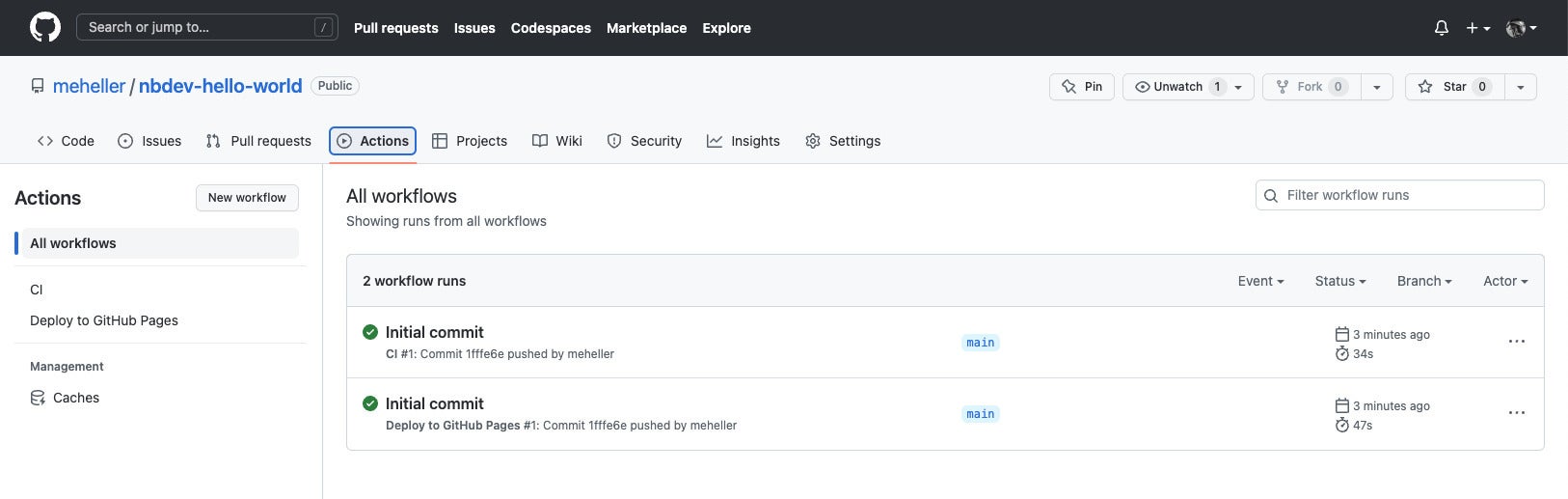Click the Fork button
This screenshot has height=499, width=1568.
(x=1311, y=87)
